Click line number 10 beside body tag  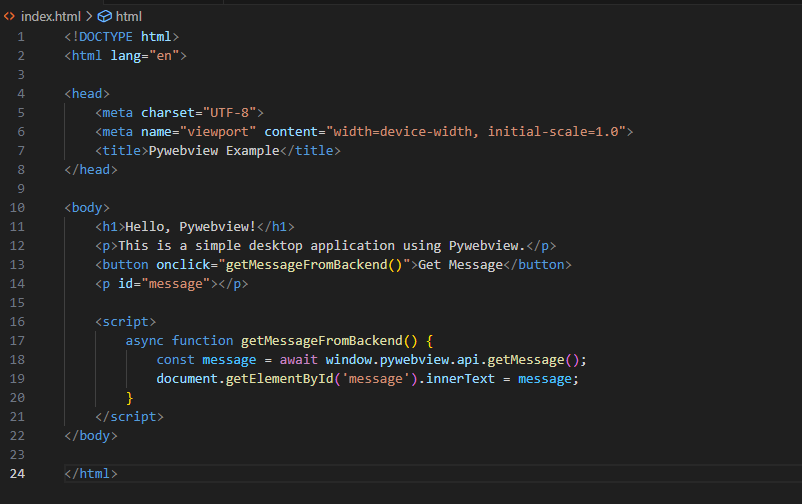click(17, 208)
